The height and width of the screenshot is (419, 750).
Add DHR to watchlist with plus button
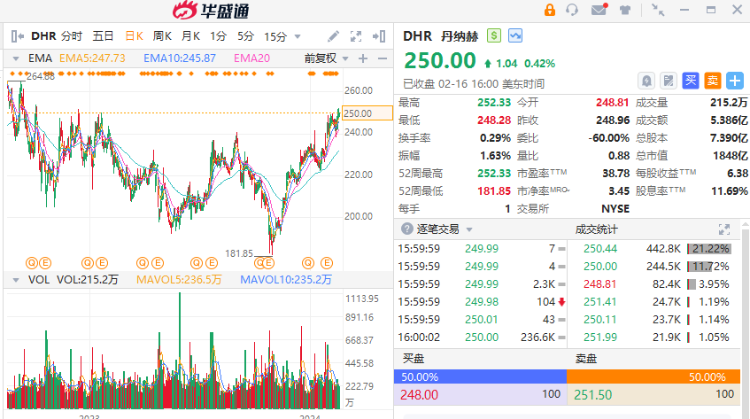[x=735, y=81]
